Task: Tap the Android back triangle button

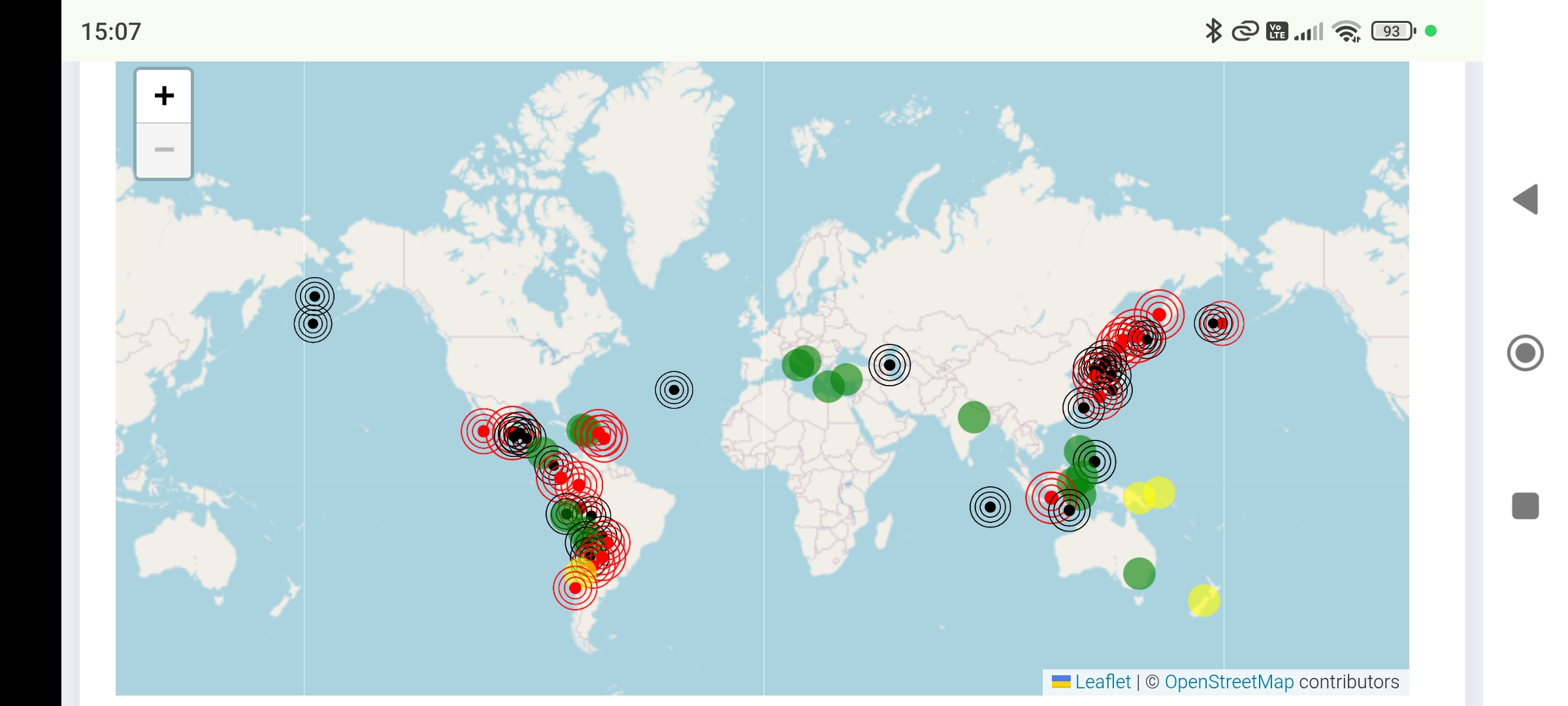Action: pyautogui.click(x=1526, y=199)
